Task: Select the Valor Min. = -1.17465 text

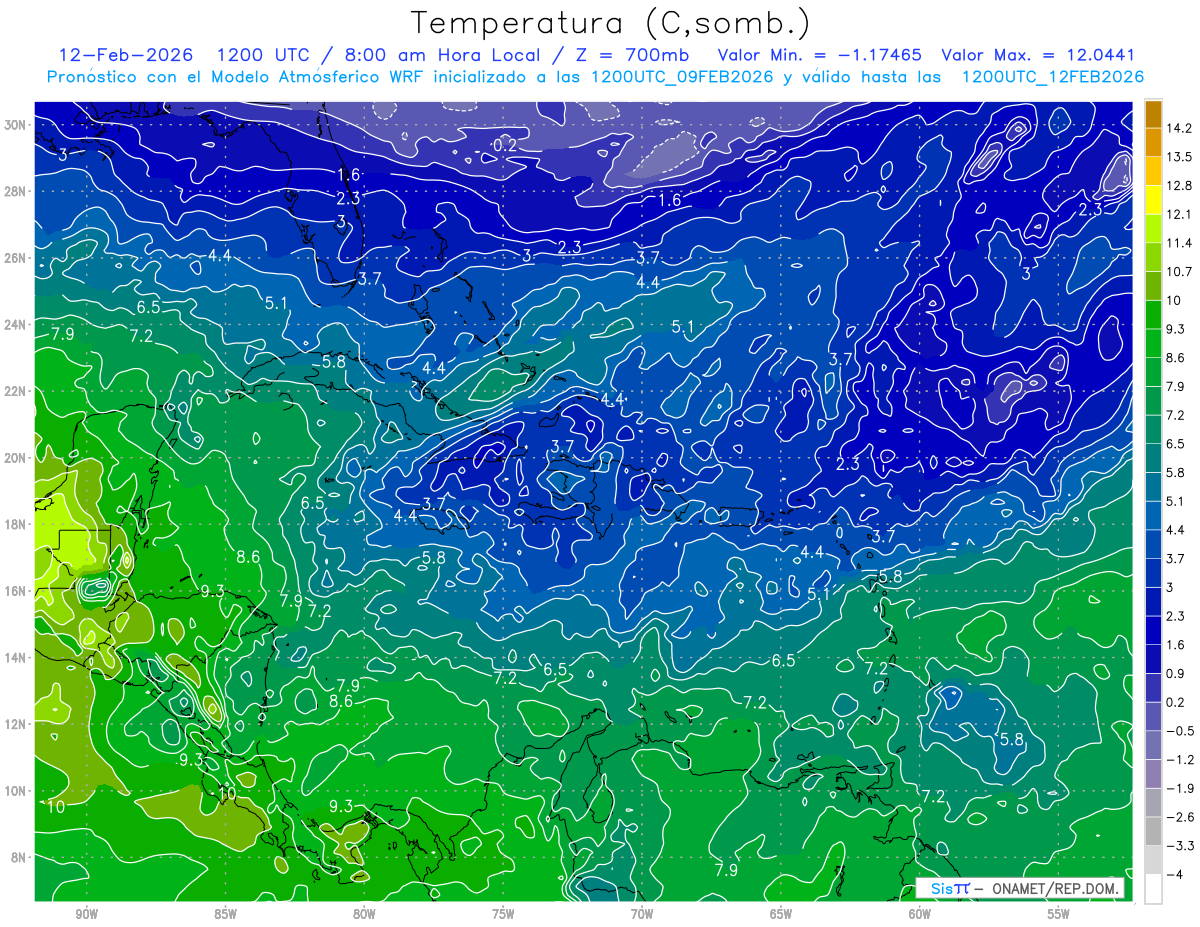Action: (x=820, y=54)
